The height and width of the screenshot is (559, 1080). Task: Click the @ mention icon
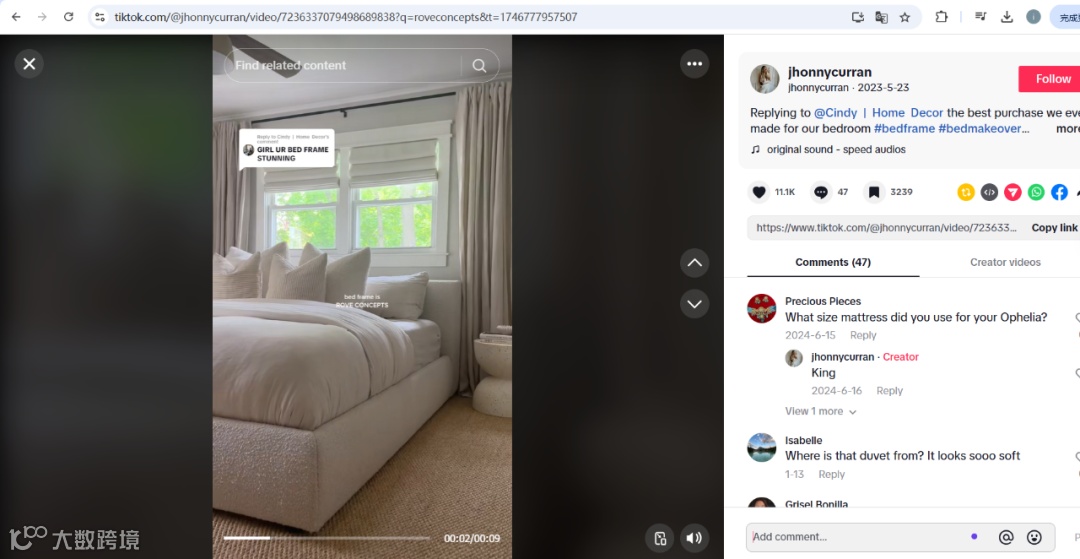point(1006,537)
